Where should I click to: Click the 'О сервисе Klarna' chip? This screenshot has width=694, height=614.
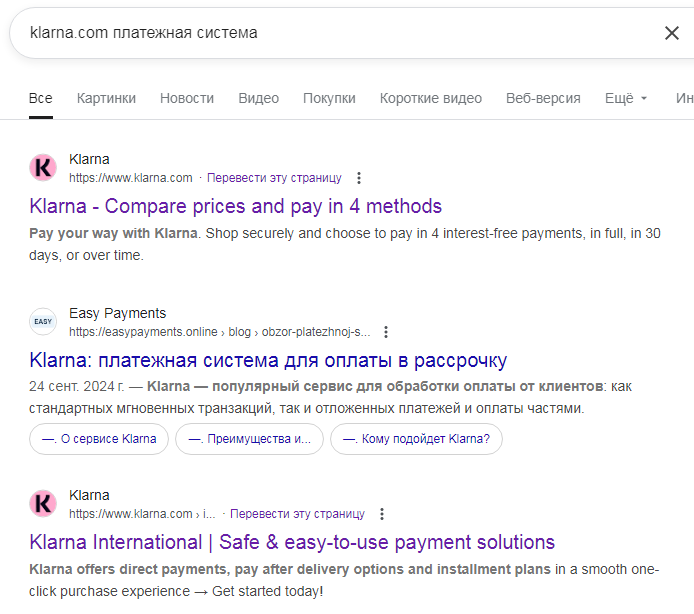(x=99, y=439)
